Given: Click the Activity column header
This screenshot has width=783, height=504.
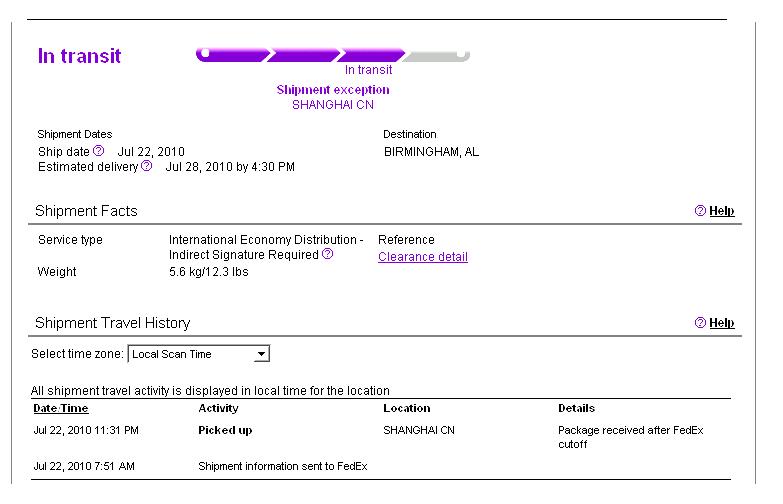Looking at the screenshot, I should [x=218, y=408].
